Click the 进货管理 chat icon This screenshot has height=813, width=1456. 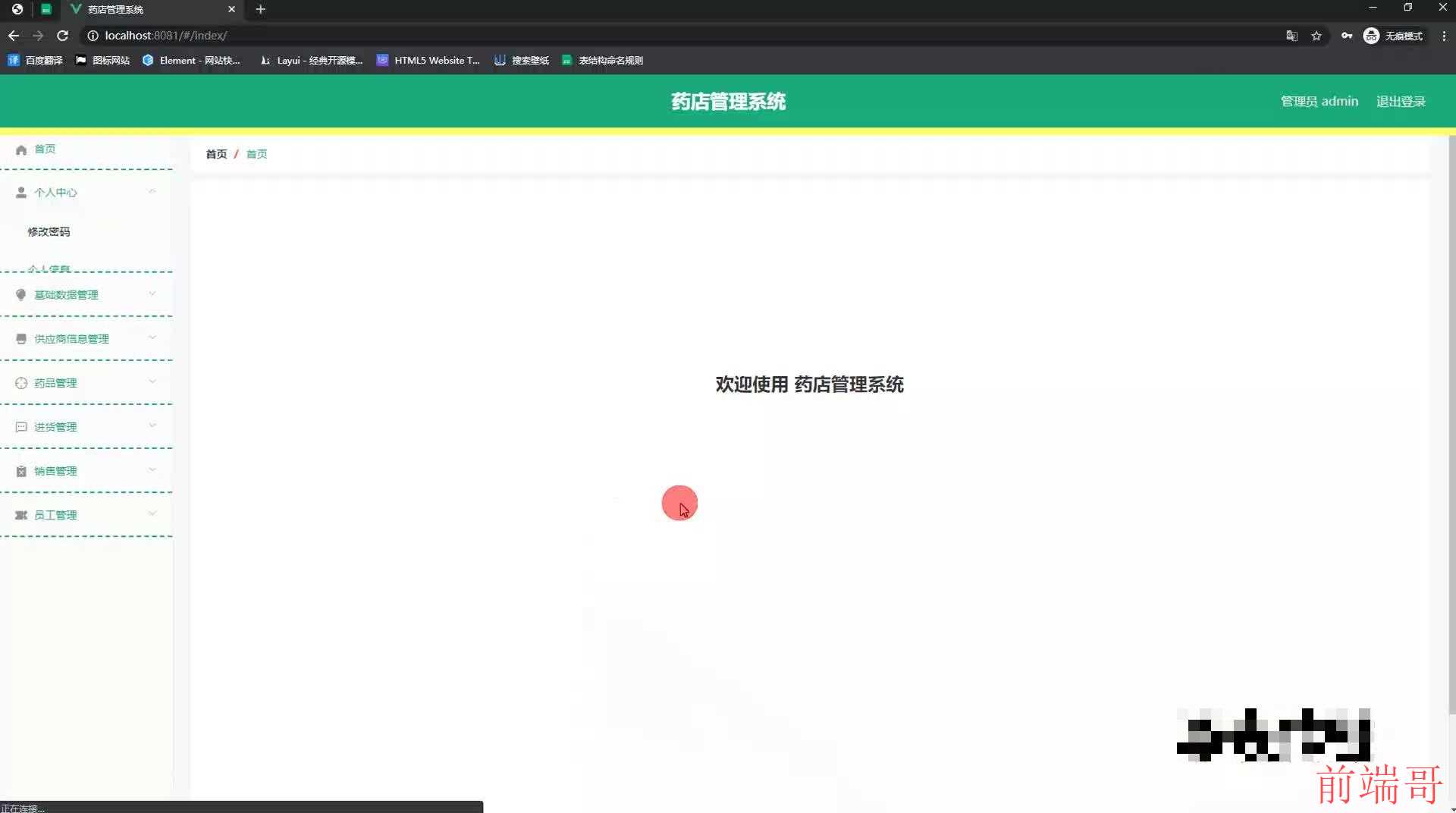[21, 427]
